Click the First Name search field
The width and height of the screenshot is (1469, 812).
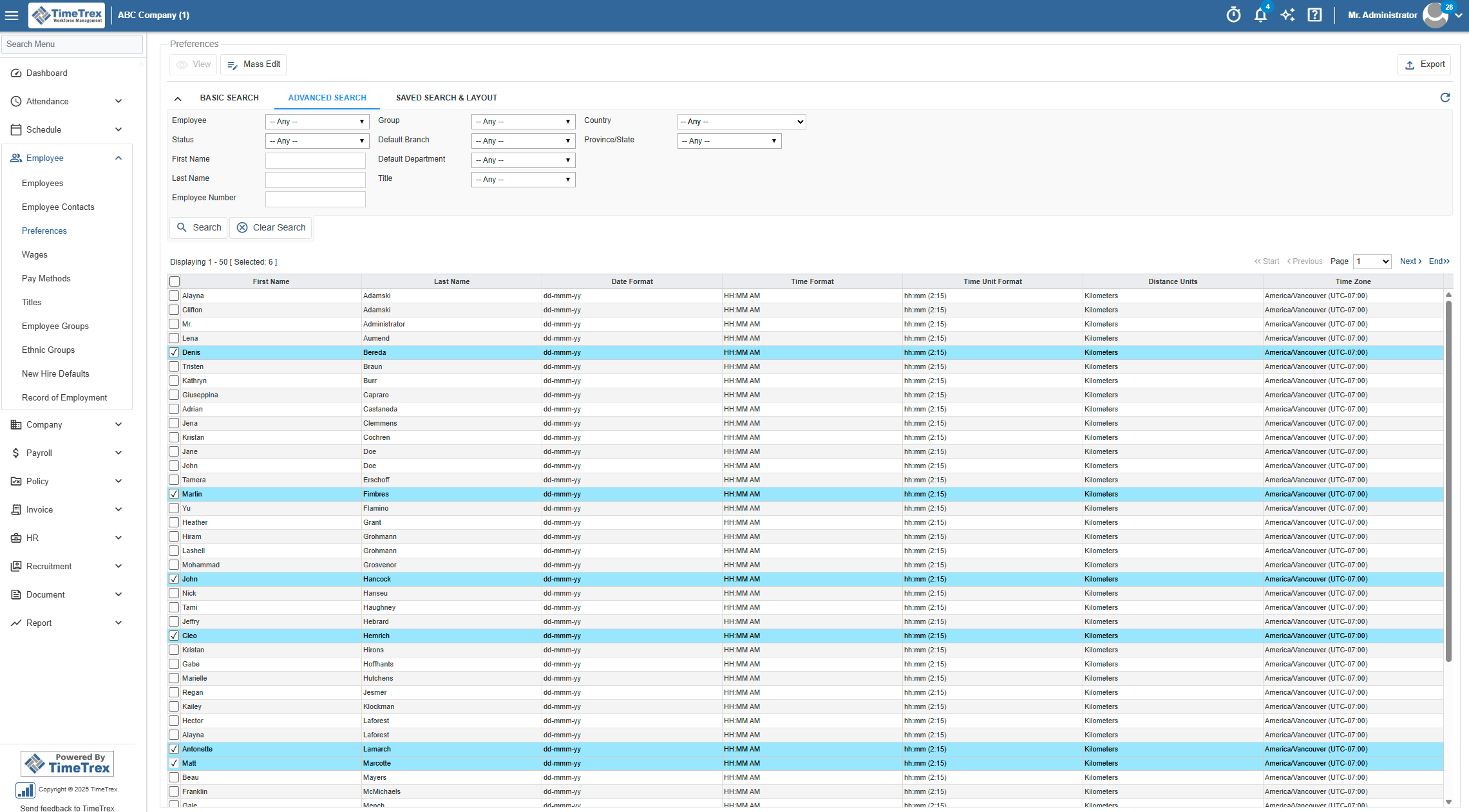315,160
